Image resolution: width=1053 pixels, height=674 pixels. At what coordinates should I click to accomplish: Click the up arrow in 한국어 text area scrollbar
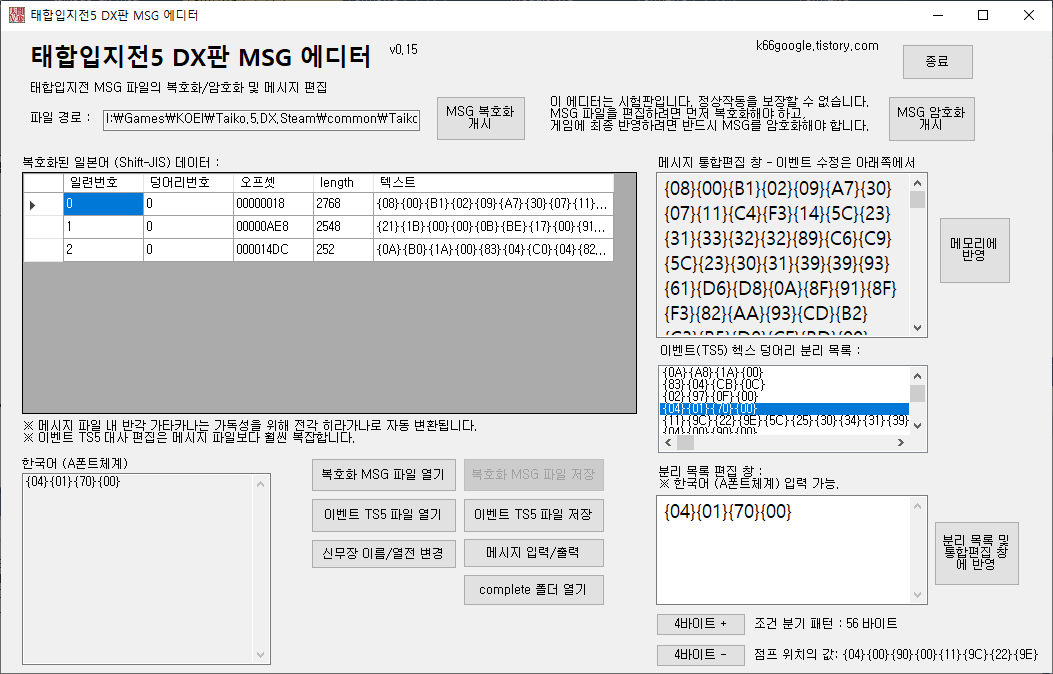tap(261, 483)
